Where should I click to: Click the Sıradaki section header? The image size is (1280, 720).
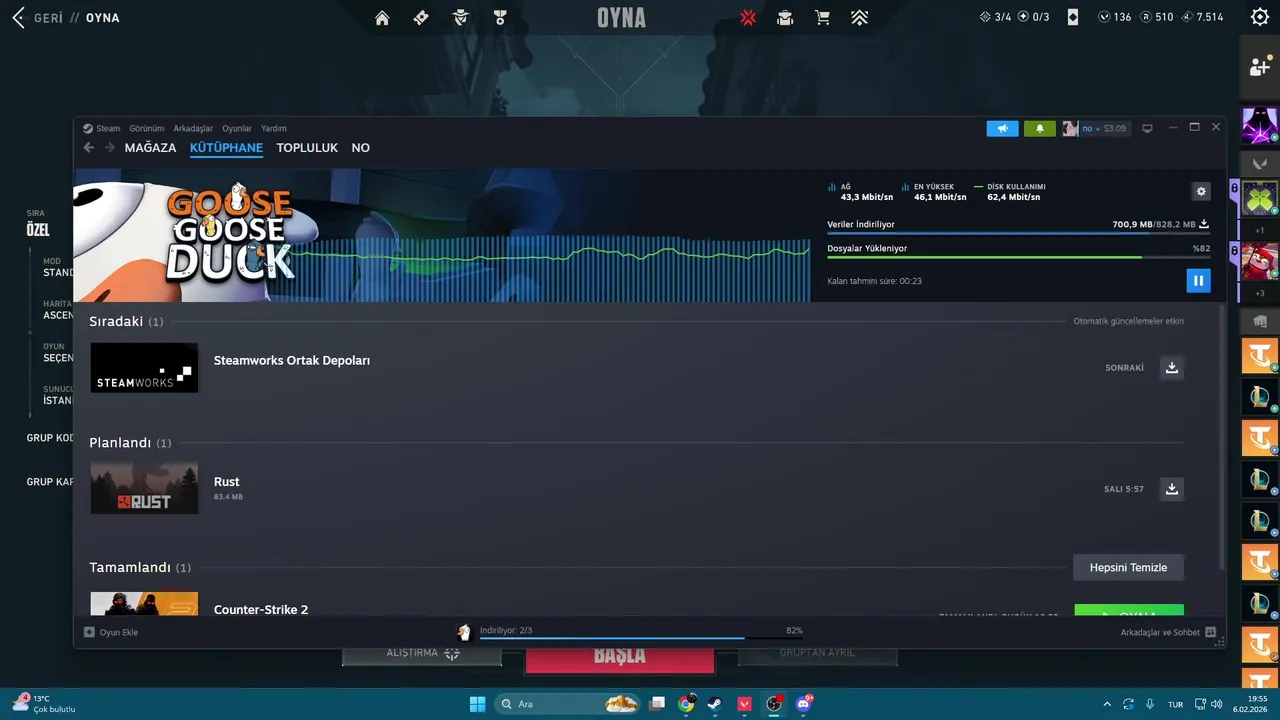pyautogui.click(x=126, y=321)
